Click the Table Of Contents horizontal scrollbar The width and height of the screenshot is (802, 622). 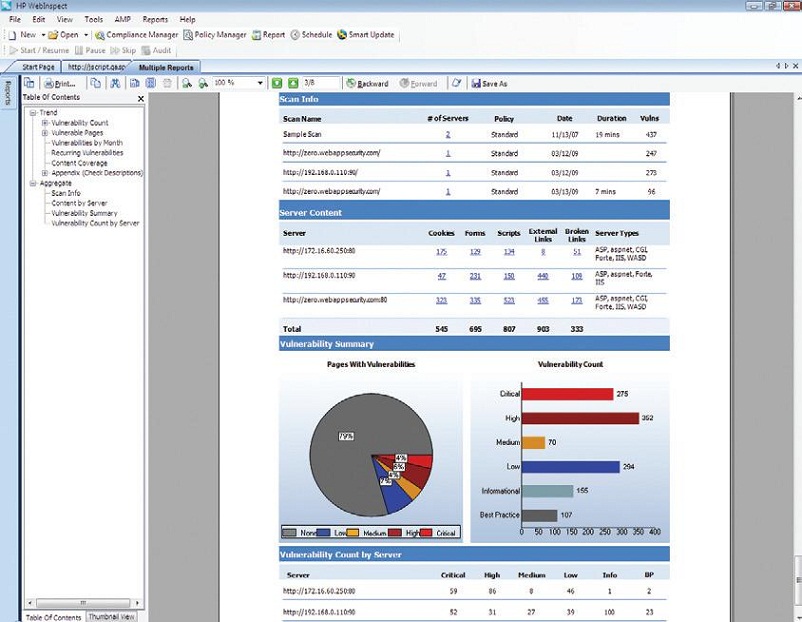[83, 603]
